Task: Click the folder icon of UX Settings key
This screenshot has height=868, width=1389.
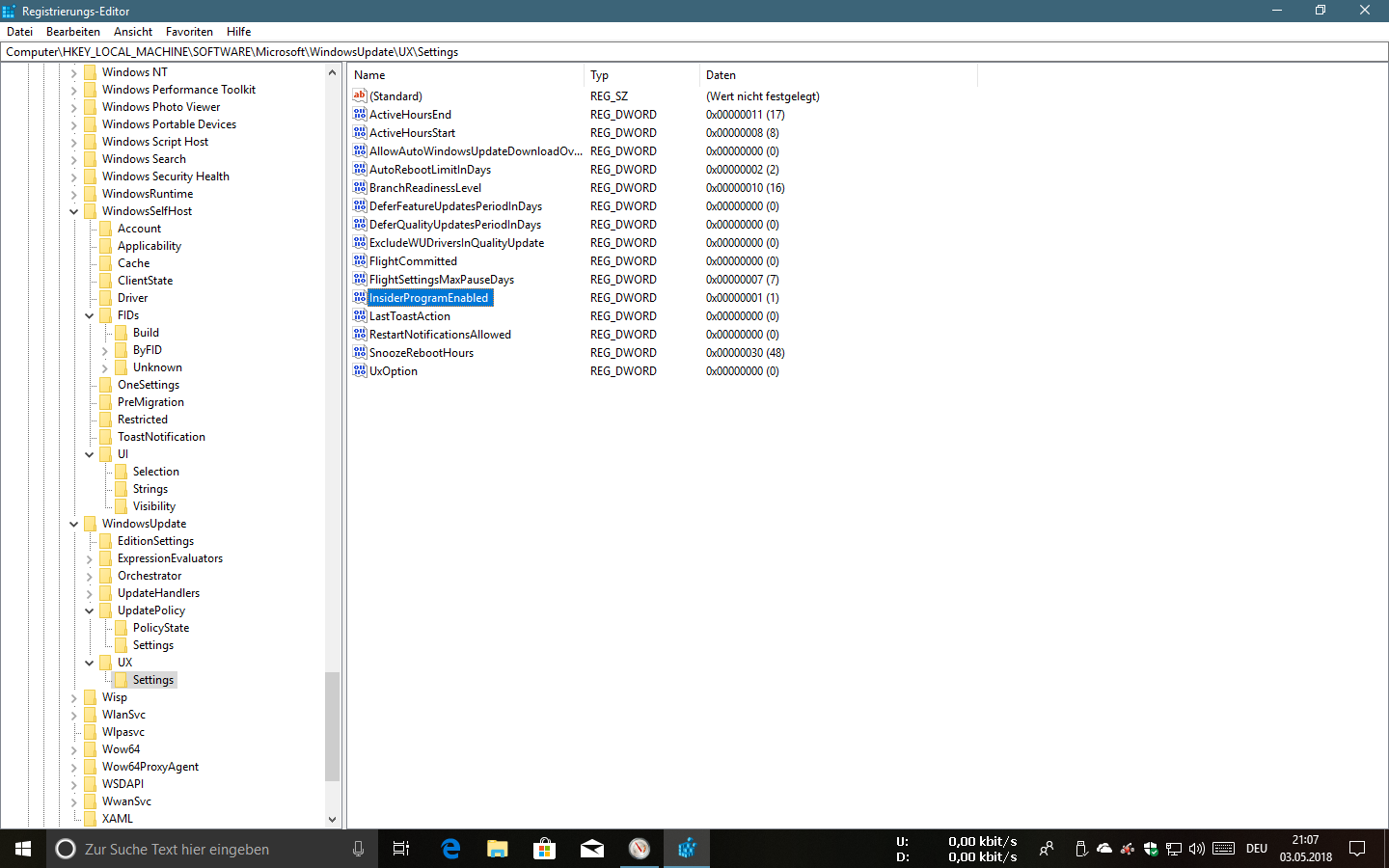Action: pyautogui.click(x=121, y=680)
